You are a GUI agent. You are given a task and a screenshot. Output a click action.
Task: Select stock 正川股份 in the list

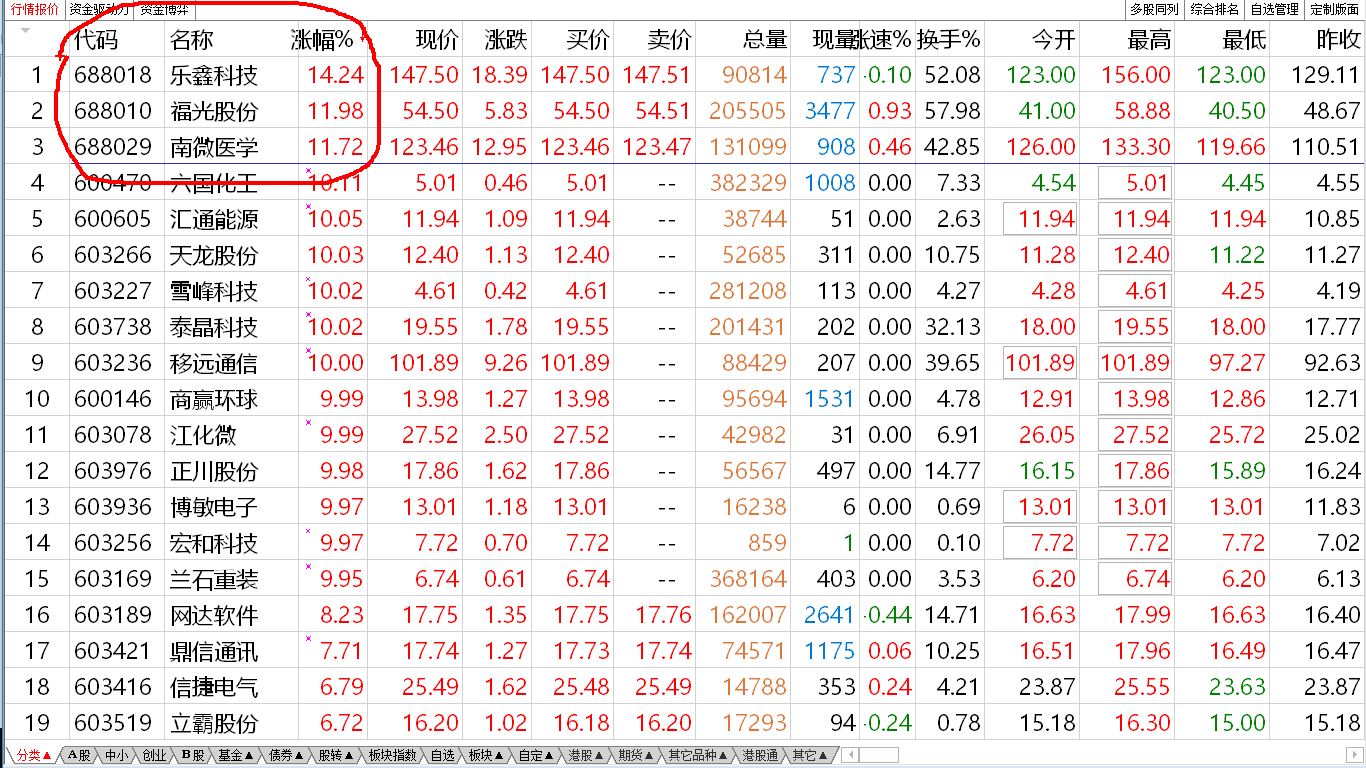pyautogui.click(x=214, y=471)
